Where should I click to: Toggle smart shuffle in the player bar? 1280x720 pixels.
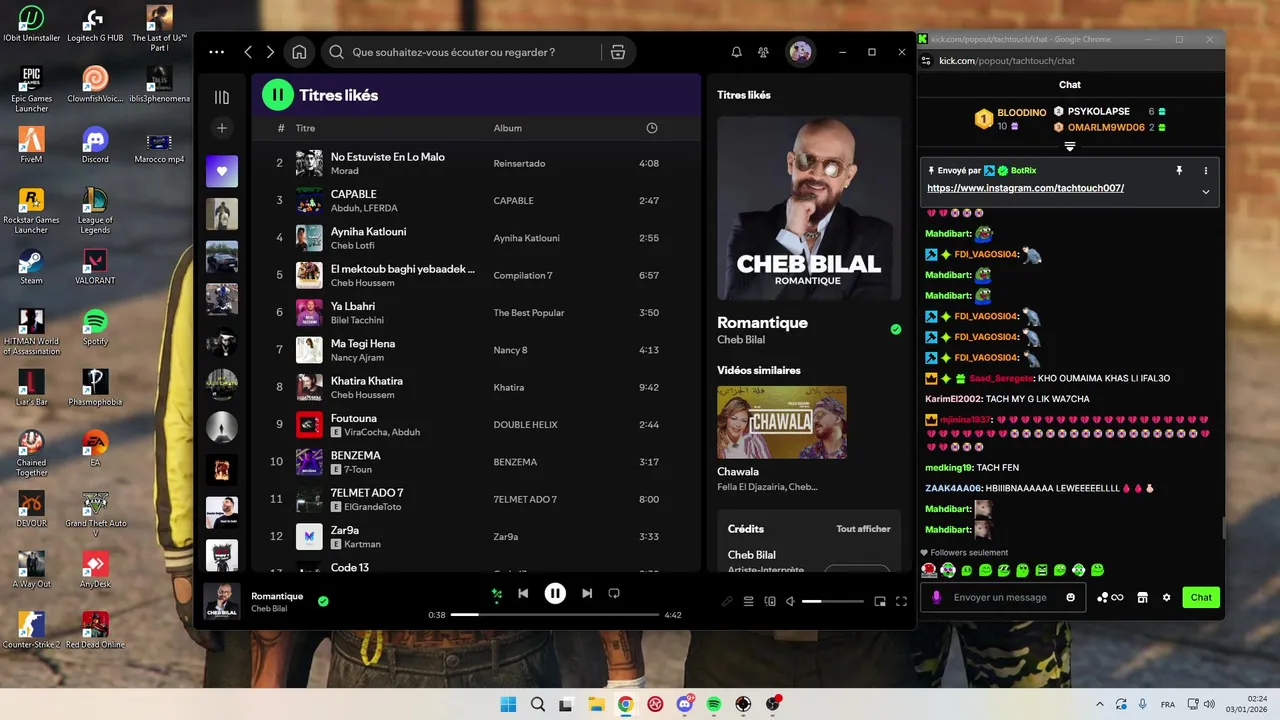[496, 593]
